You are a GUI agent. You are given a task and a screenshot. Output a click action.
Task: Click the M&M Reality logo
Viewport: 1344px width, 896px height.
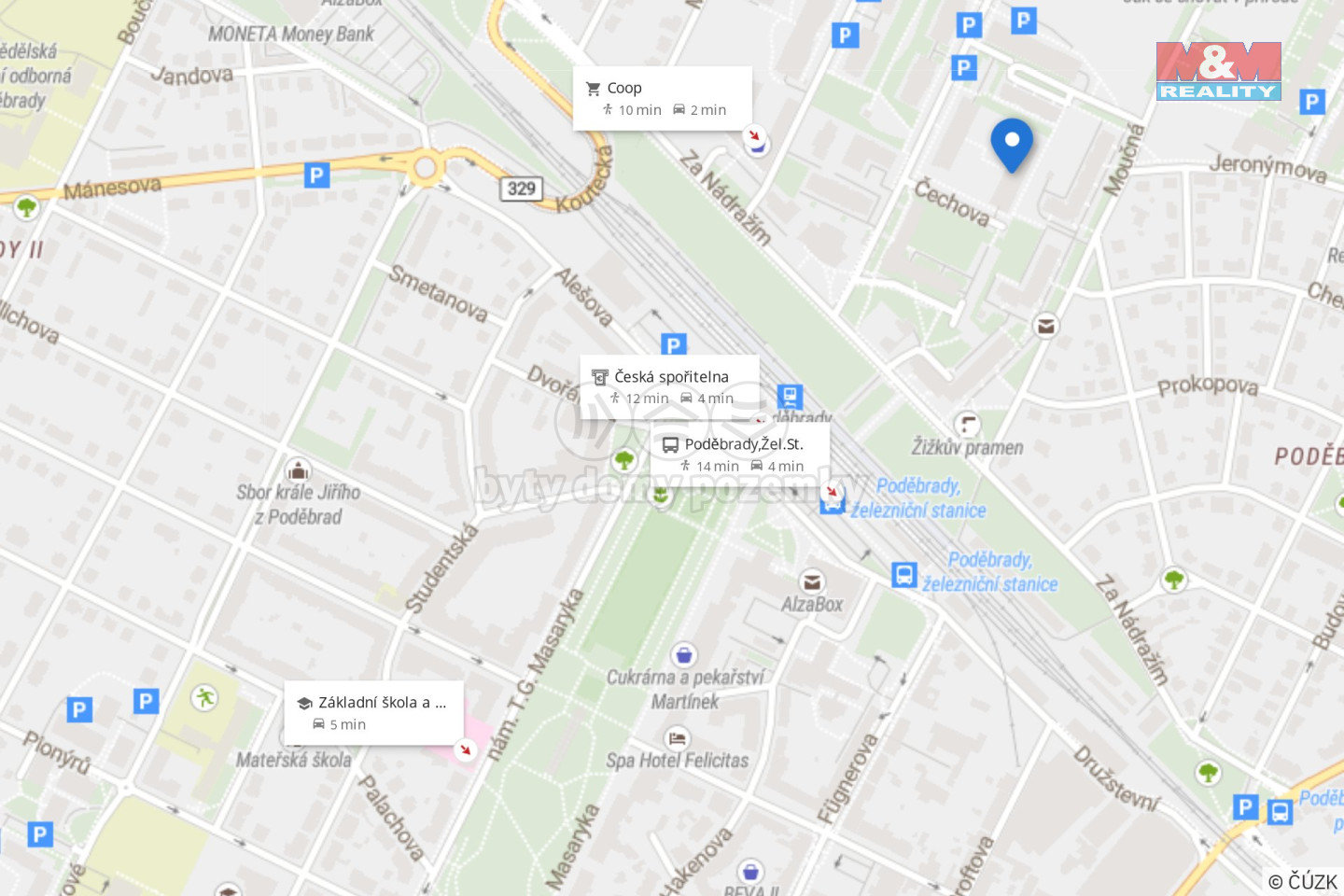[x=1218, y=71]
